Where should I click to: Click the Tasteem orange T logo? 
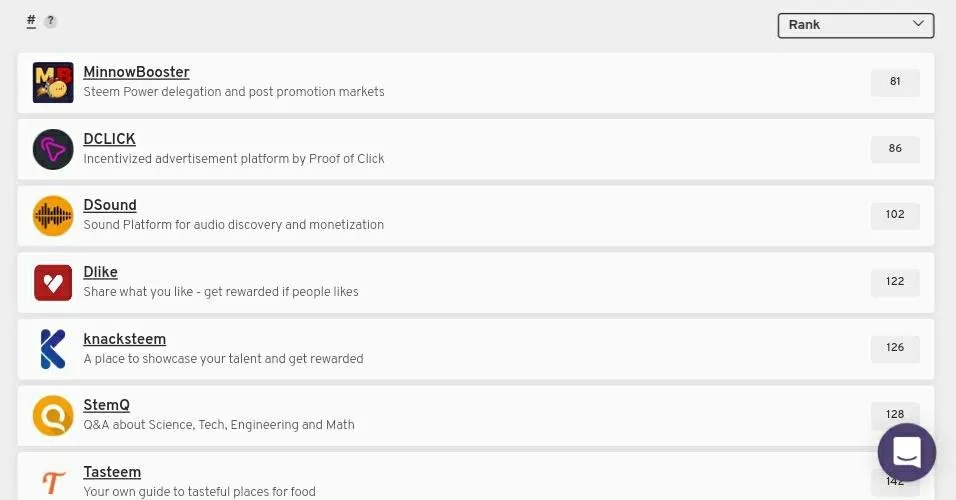[x=53, y=482]
